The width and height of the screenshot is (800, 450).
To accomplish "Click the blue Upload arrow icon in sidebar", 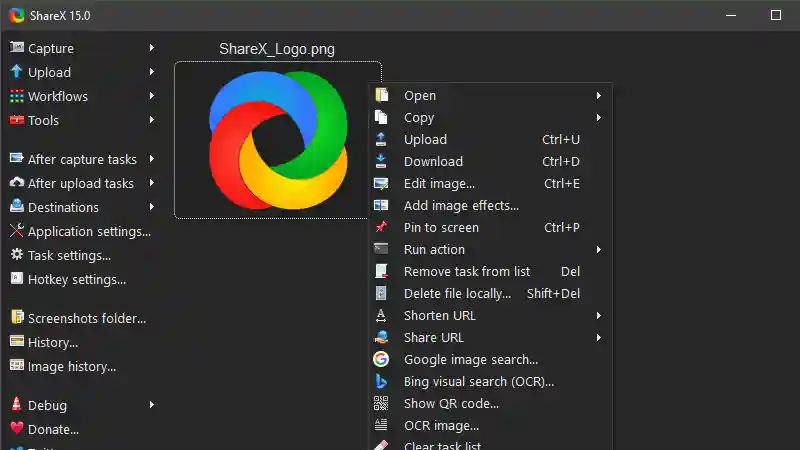I will tap(16, 71).
